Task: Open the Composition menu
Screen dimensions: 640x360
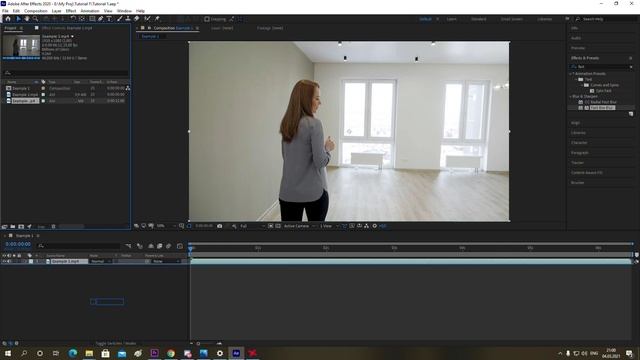Action: (36, 11)
